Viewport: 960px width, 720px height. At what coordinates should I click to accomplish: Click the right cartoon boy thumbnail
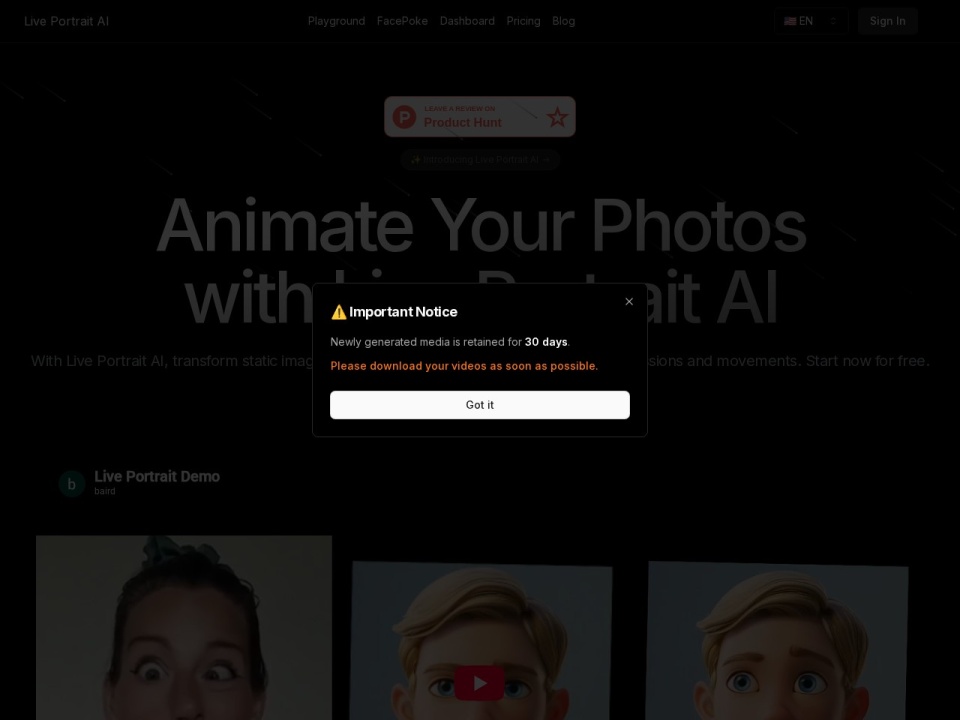click(x=778, y=641)
